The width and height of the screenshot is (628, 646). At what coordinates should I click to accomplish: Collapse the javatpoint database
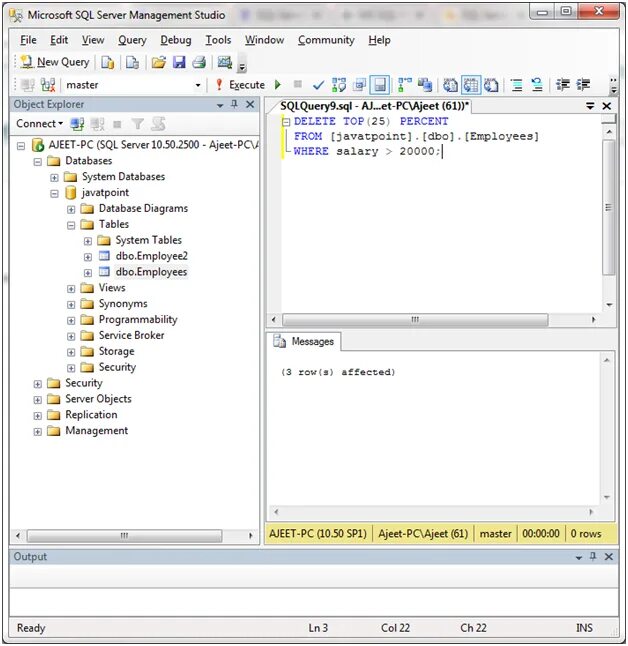coord(54,194)
